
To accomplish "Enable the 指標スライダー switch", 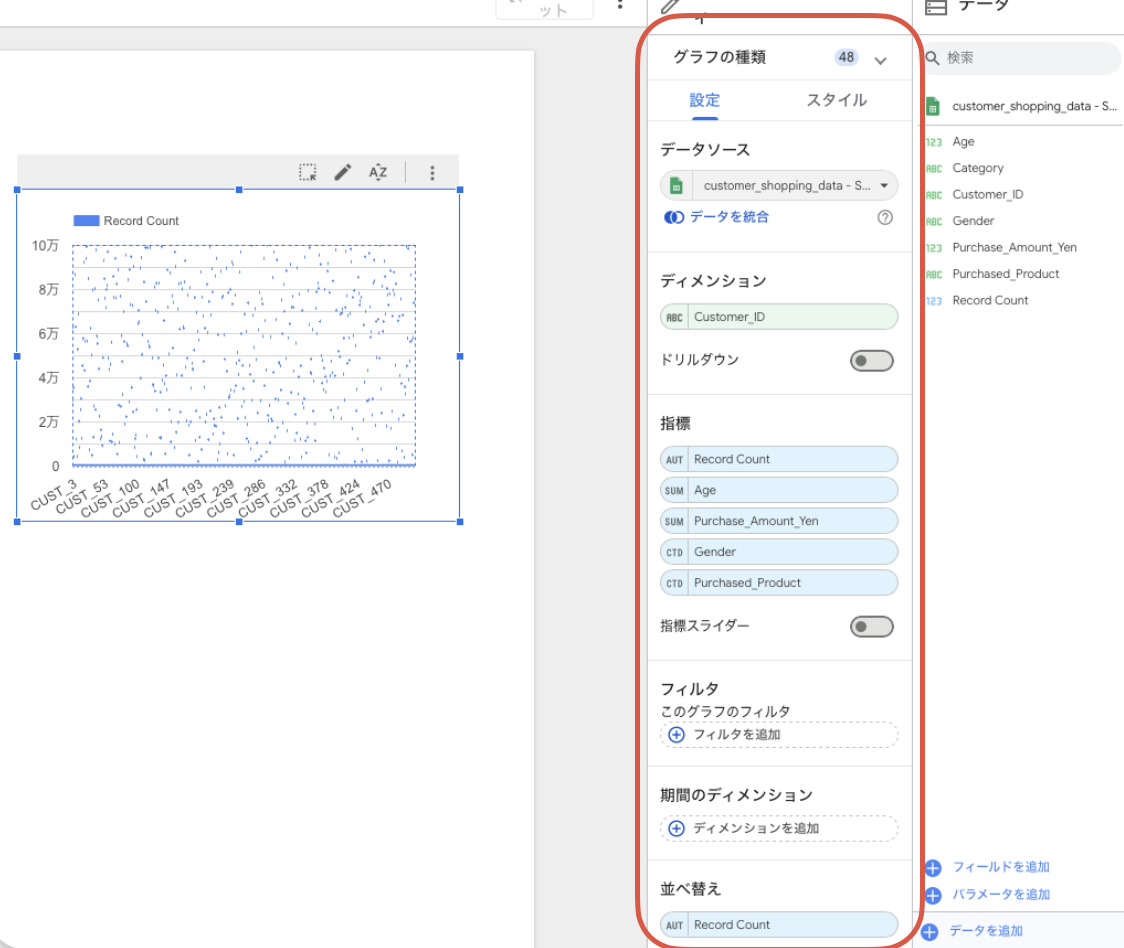I will (x=872, y=627).
